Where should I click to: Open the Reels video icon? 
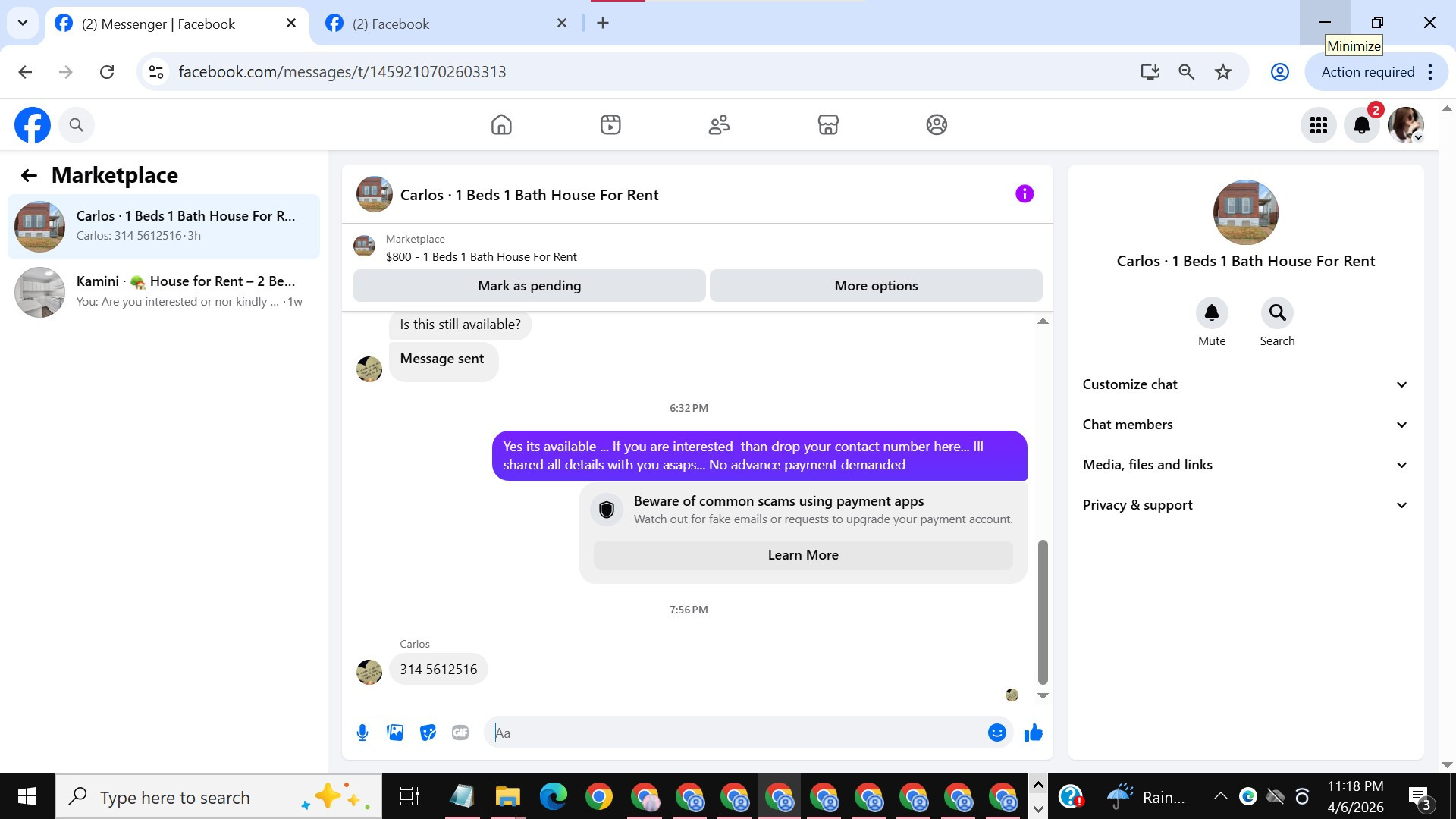click(x=610, y=124)
